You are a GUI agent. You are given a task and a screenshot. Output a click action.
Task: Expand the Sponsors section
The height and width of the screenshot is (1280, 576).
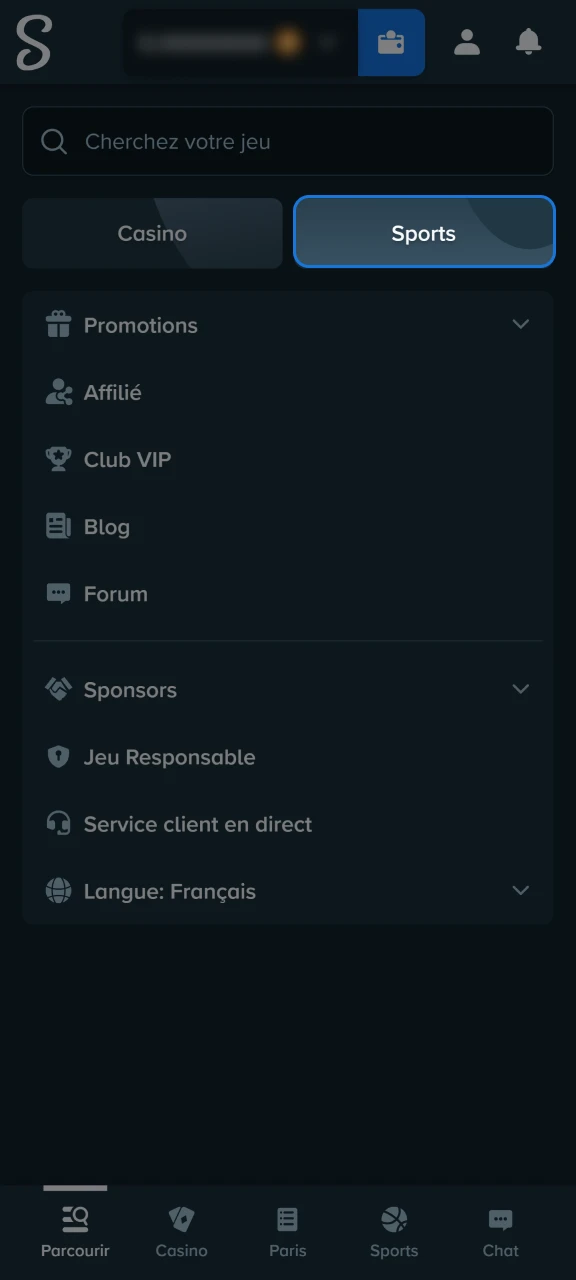tap(288, 689)
